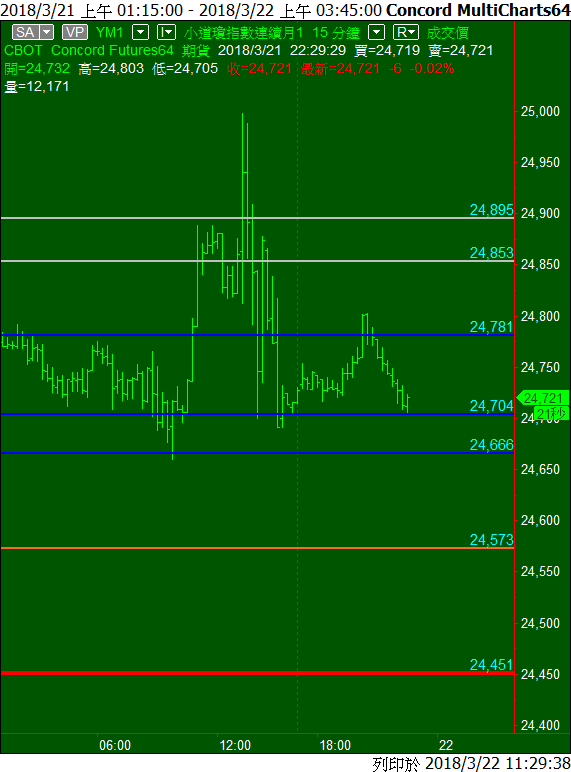Click the 低=24,705 low value
The image size is (571, 772).
pyautogui.click(x=185, y=68)
